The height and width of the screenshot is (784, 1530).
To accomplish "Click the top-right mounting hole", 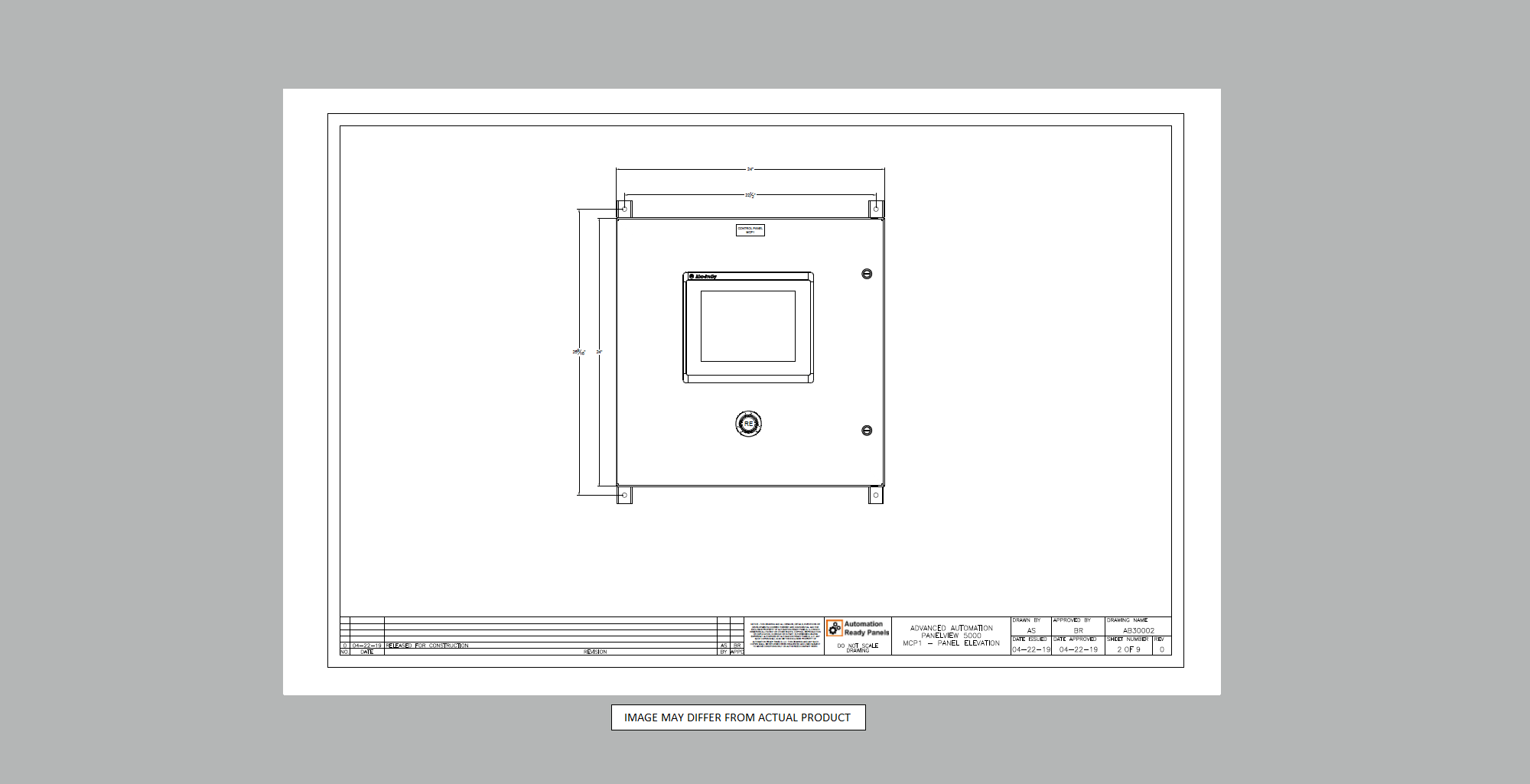I will point(876,209).
